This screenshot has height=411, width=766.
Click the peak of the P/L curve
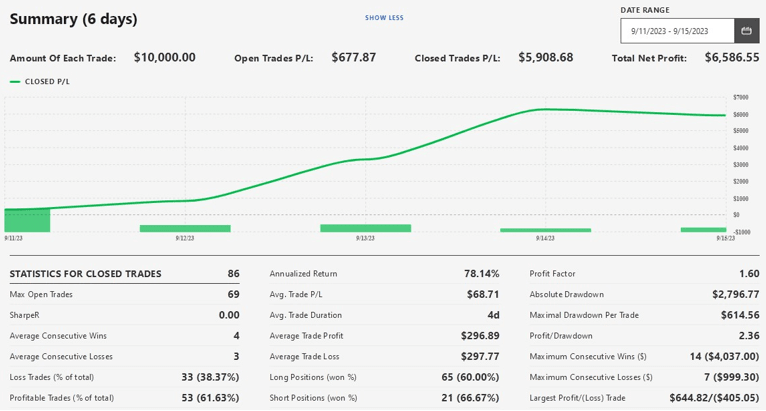[x=542, y=109]
